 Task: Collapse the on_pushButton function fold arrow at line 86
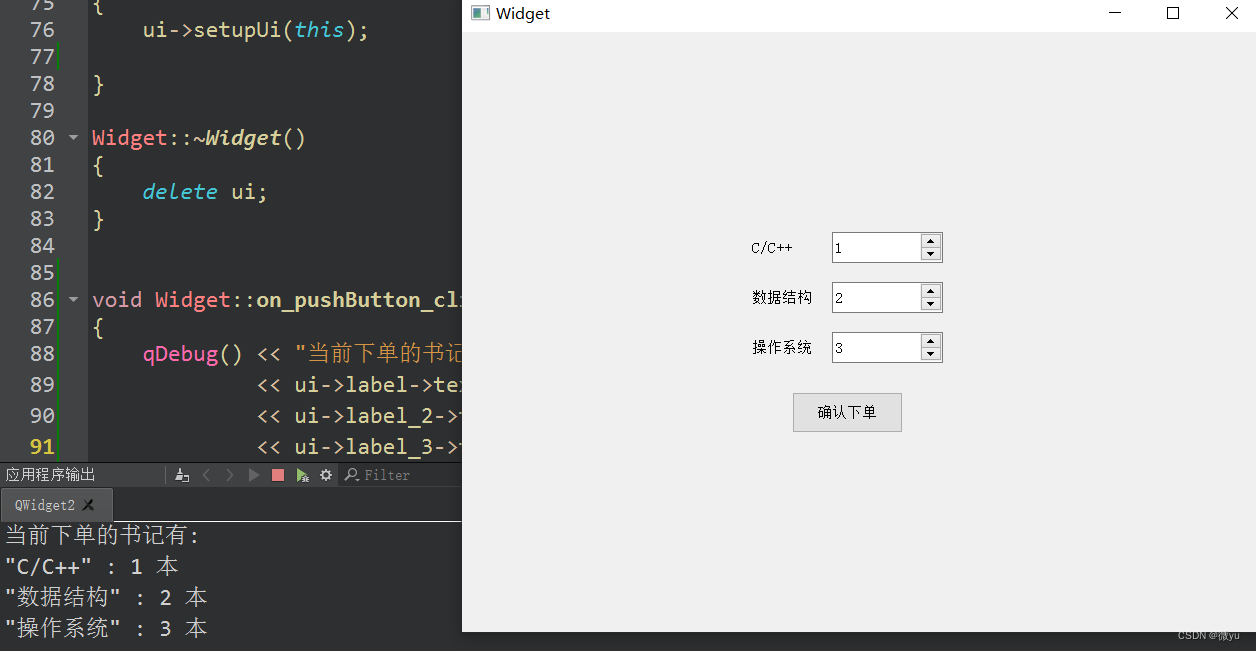pyautogui.click(x=73, y=299)
